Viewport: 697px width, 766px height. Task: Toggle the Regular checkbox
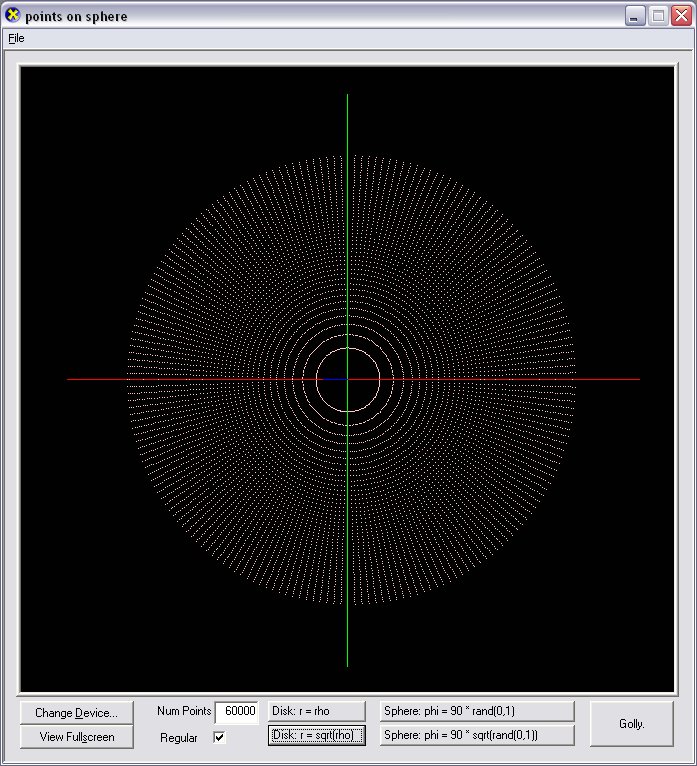(219, 737)
